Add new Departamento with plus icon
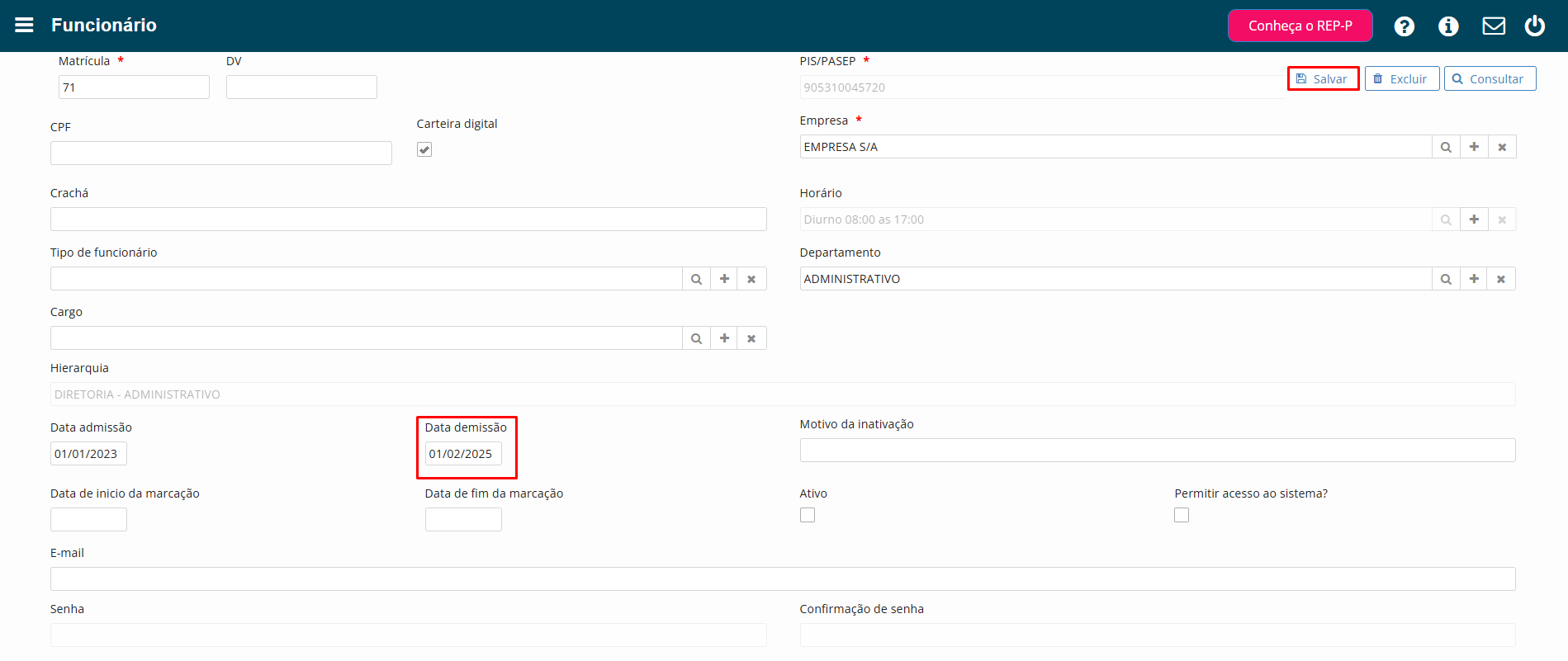This screenshot has height=661, width=1568. pyautogui.click(x=1474, y=279)
